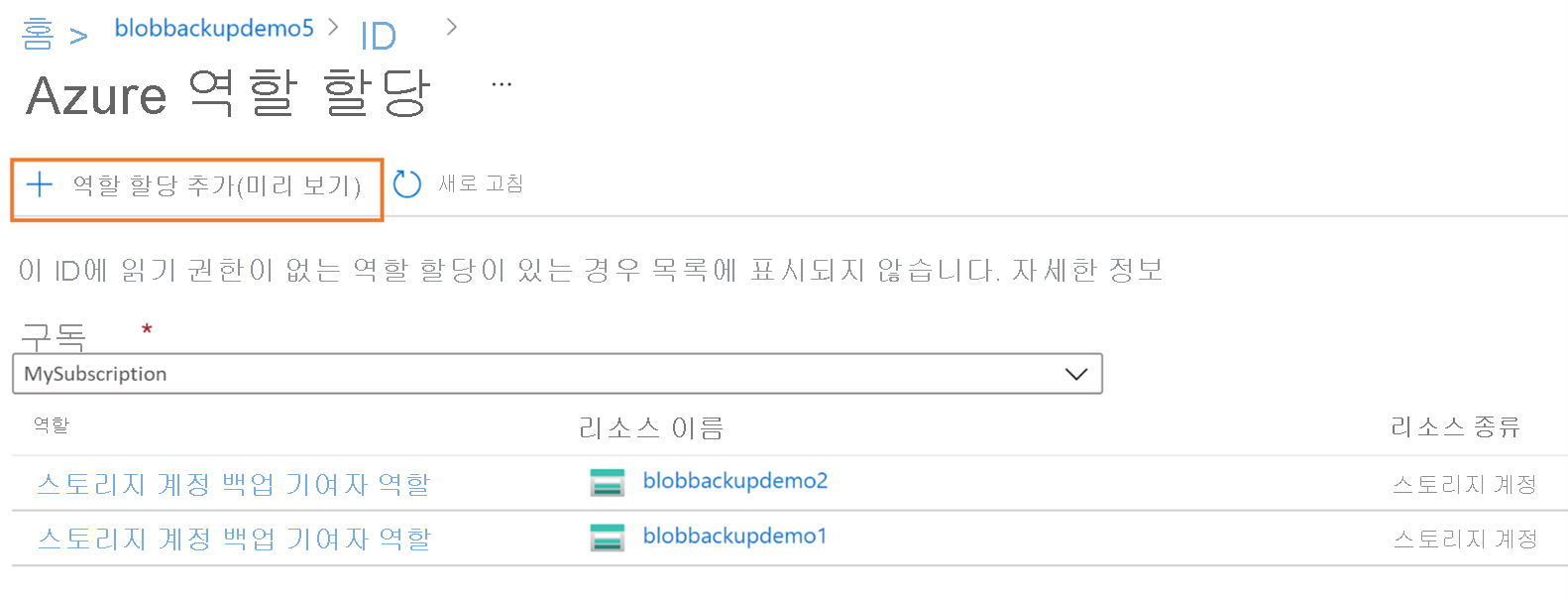Image resolution: width=1568 pixels, height=599 pixels.
Task: Click the refresh circular arrow icon
Action: pyautogui.click(x=407, y=184)
